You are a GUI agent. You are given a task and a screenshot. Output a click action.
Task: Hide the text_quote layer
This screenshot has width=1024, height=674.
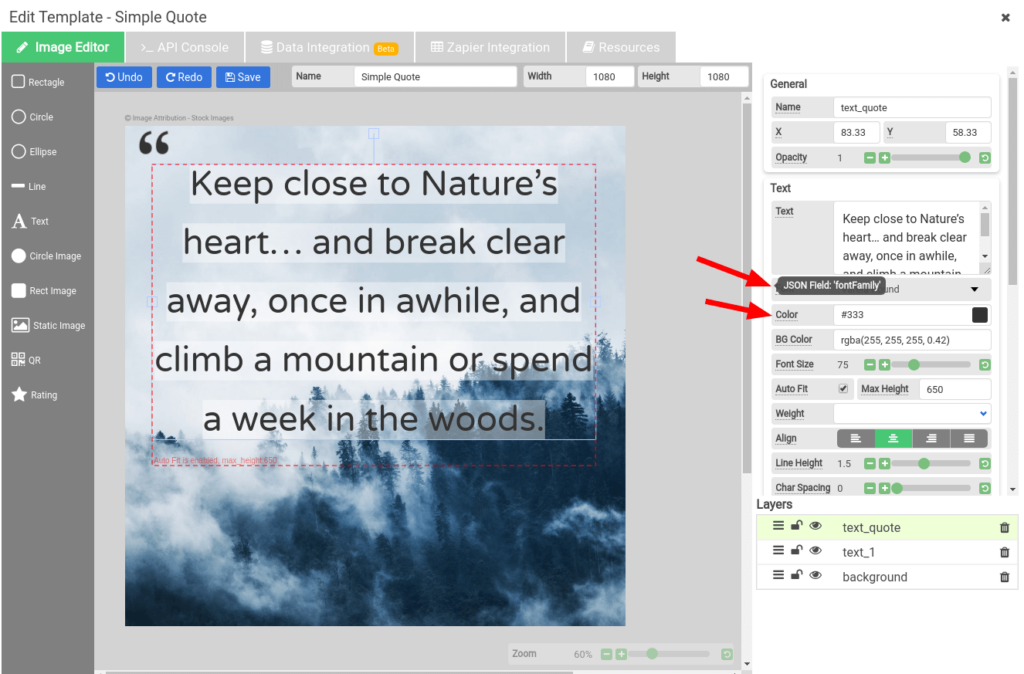pyautogui.click(x=816, y=526)
